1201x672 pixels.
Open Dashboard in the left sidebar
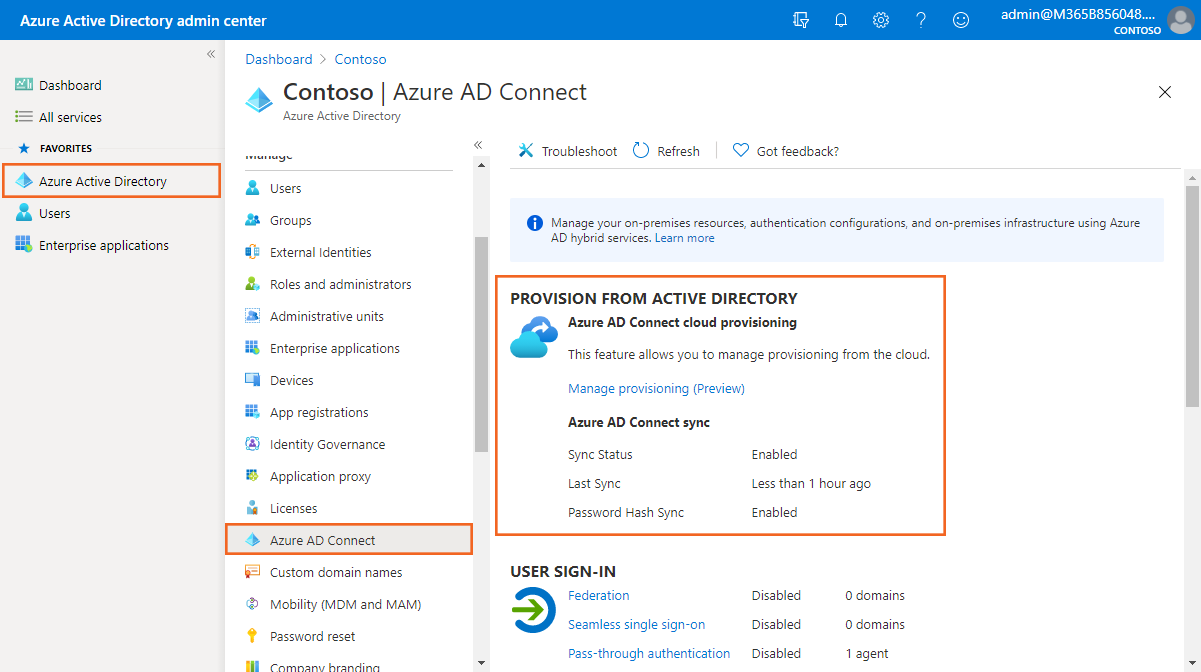pos(70,85)
